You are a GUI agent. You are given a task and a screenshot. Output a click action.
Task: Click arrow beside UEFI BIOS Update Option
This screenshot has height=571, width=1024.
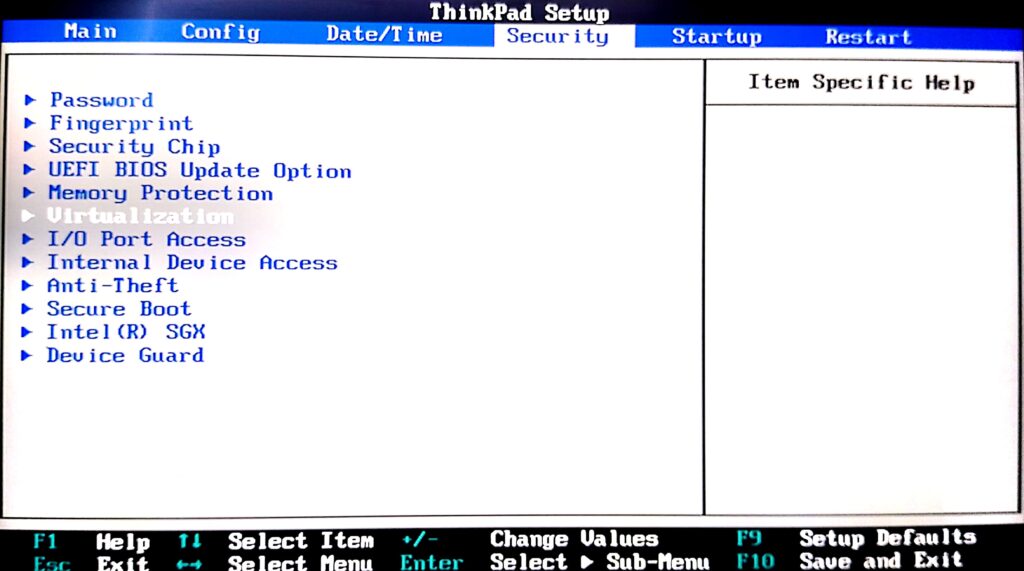click(x=29, y=170)
